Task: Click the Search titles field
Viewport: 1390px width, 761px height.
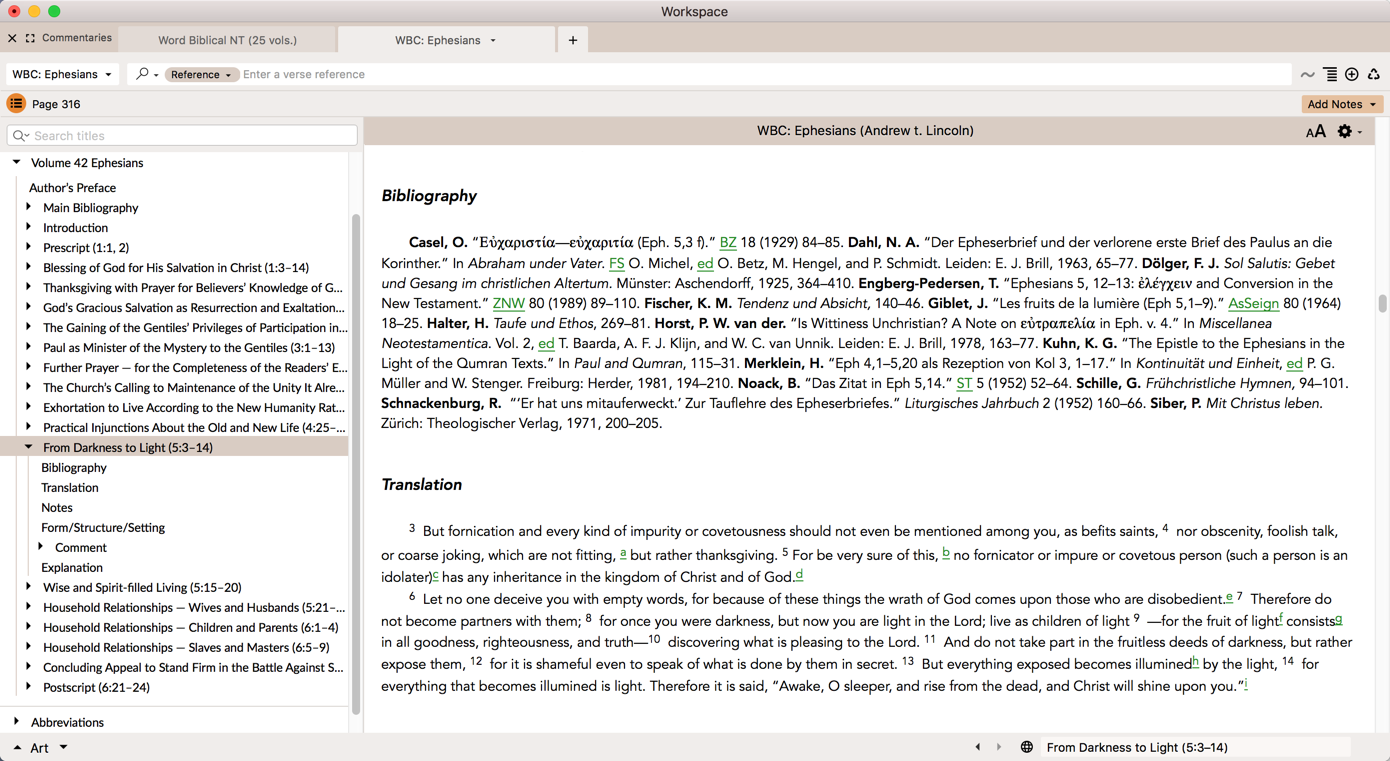Action: [x=182, y=135]
